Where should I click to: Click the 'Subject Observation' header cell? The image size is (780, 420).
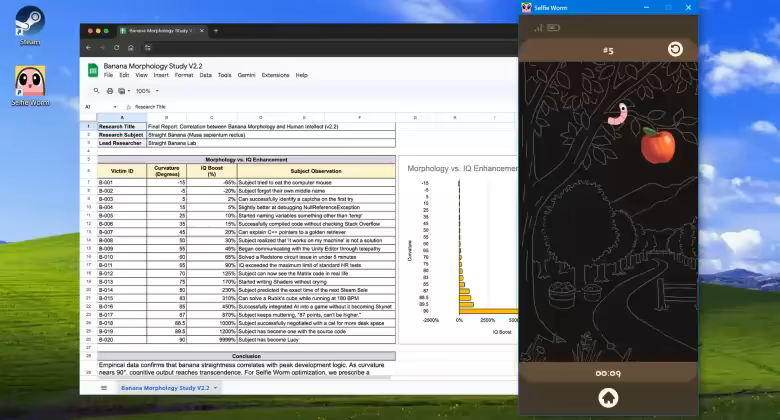click(316, 171)
